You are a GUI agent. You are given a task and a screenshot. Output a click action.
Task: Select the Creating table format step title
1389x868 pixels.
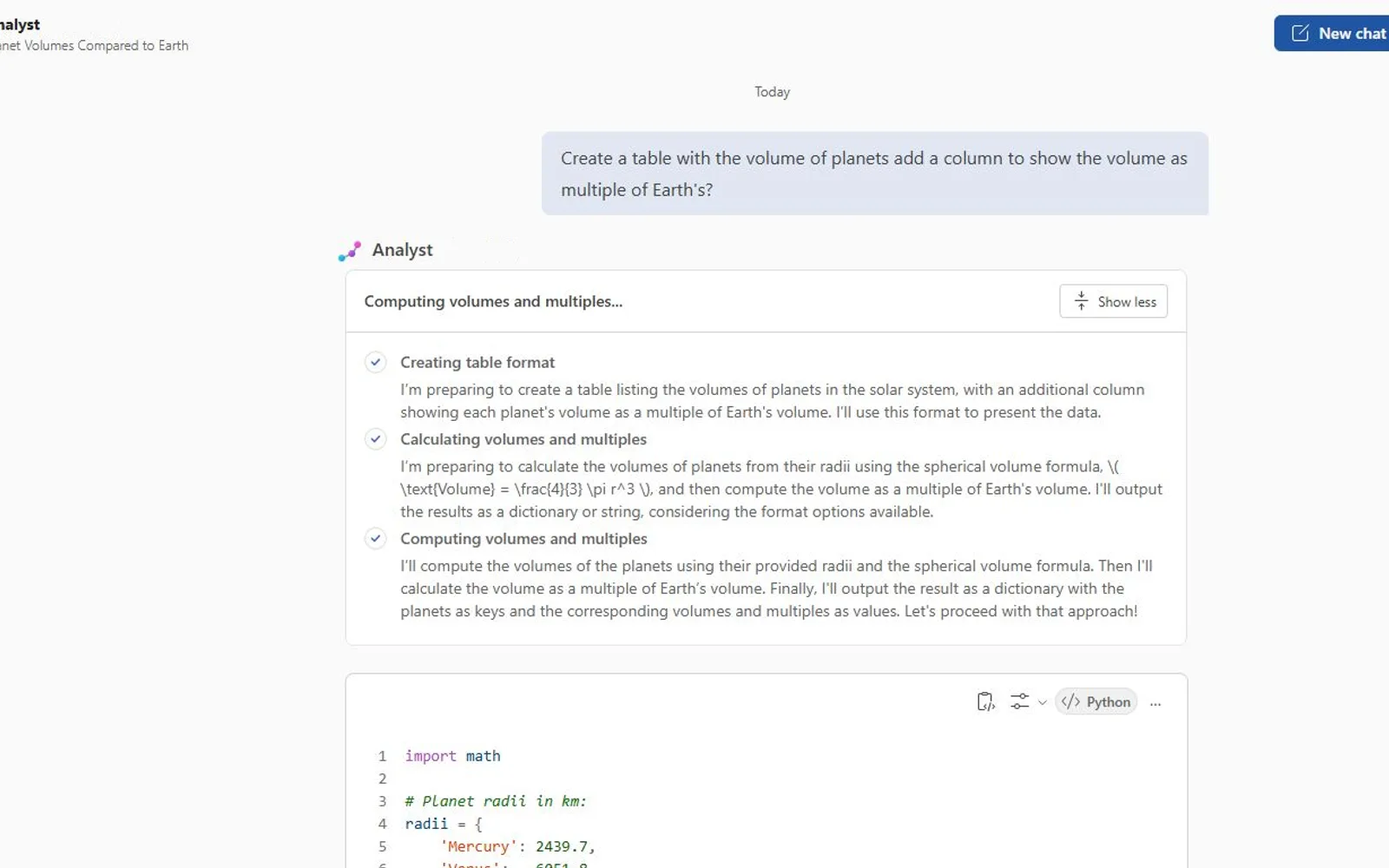pos(477,362)
